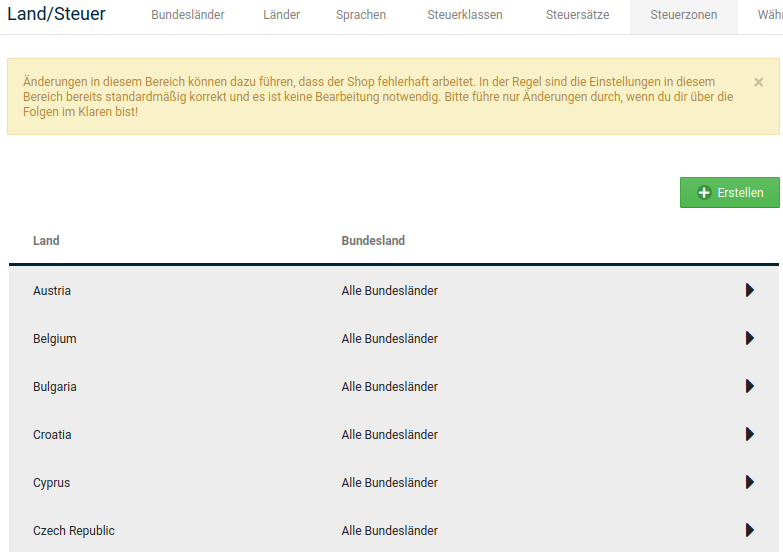Expand the Croatia row arrow
783x552 pixels.
coord(750,434)
